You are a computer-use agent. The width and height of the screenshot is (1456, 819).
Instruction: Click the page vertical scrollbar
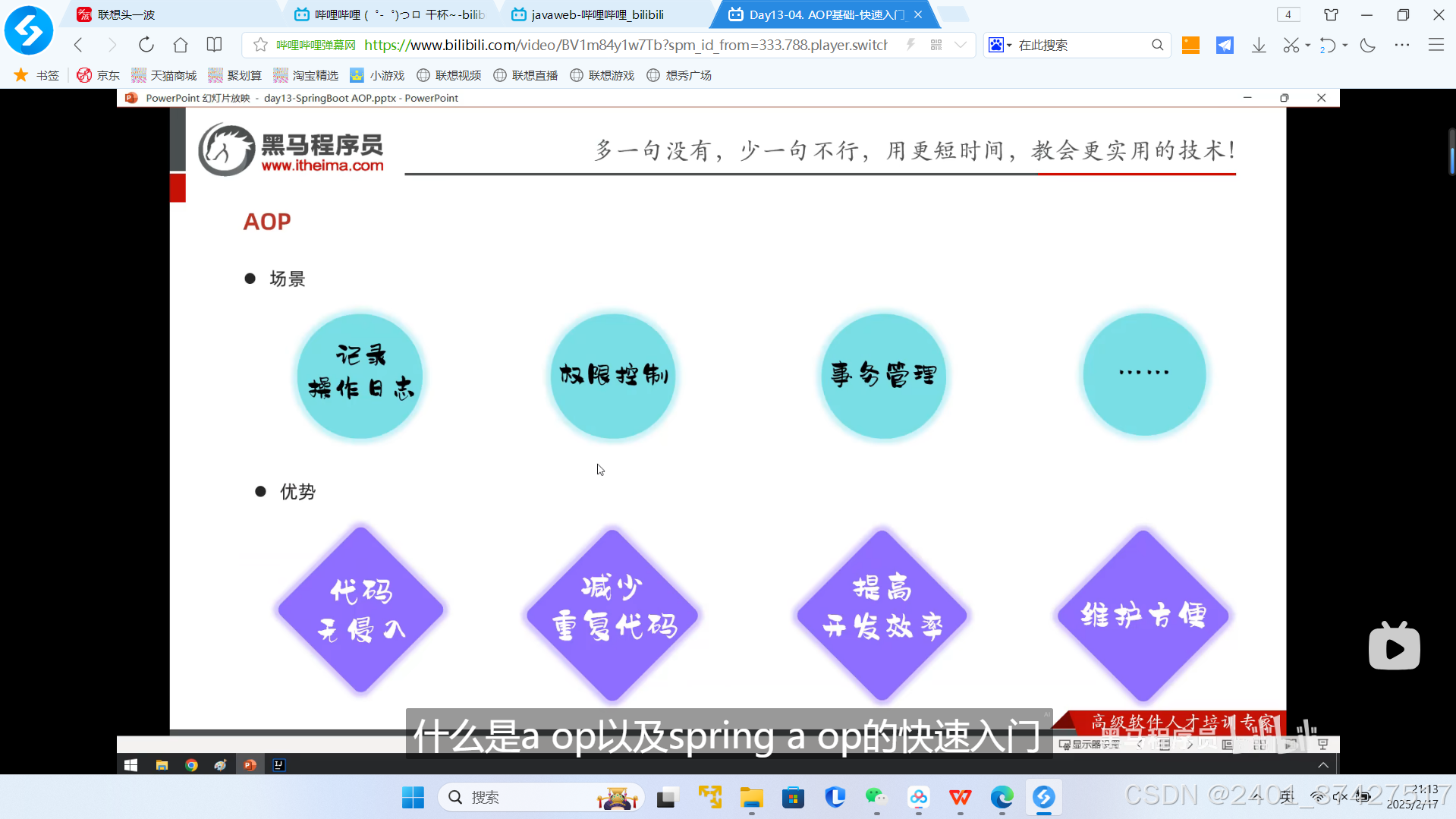pyautogui.click(x=1452, y=152)
